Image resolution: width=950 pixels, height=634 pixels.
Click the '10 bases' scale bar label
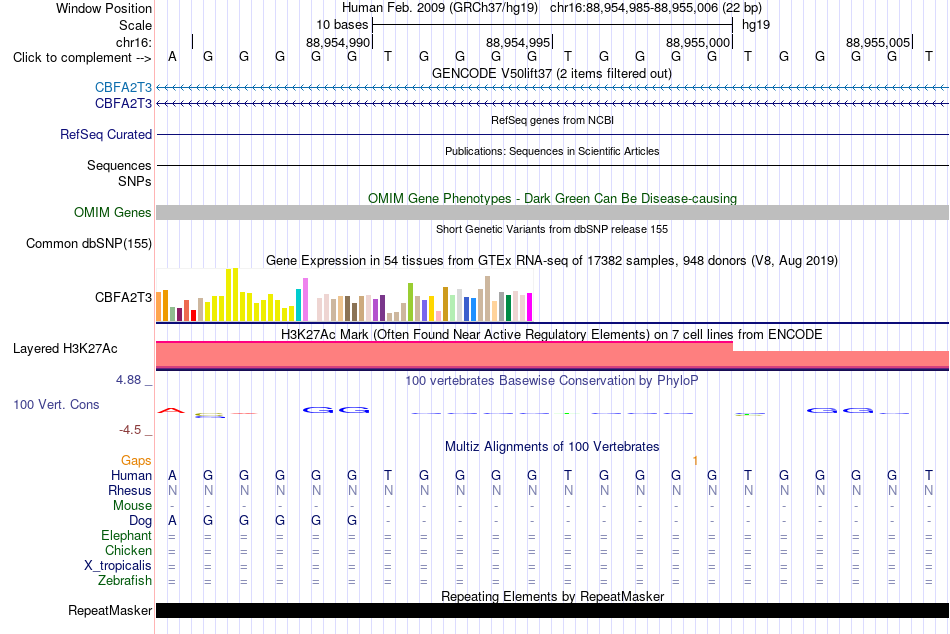point(342,25)
